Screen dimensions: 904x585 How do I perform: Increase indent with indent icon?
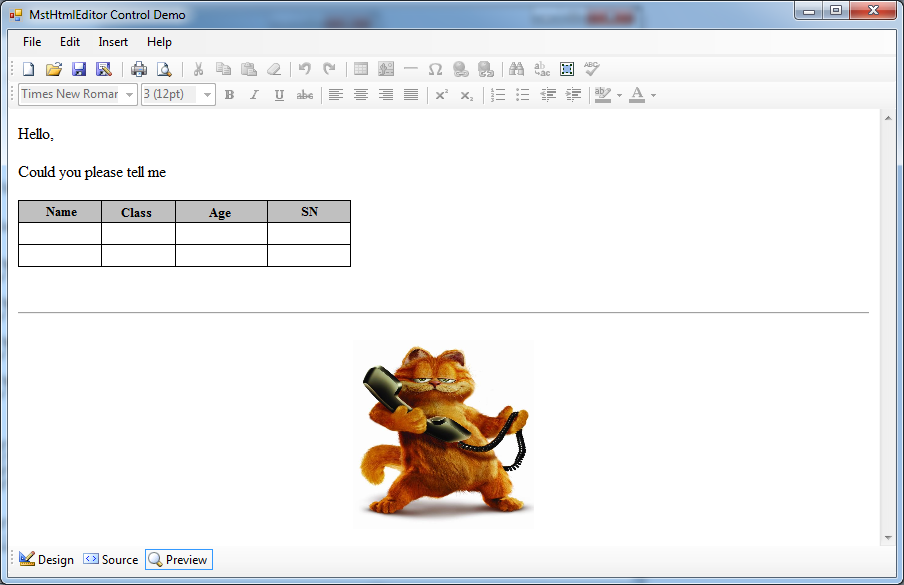coord(574,95)
